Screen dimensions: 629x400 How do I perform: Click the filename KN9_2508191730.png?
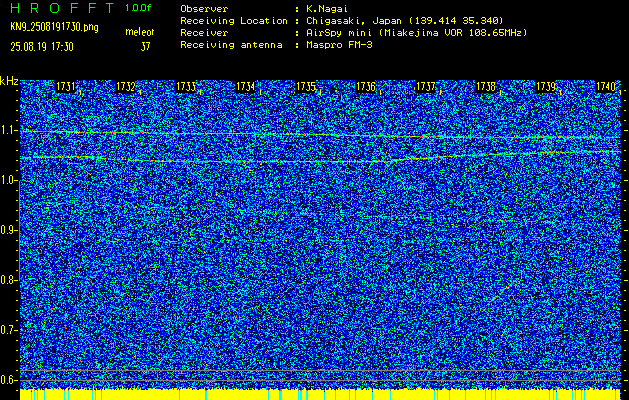54,27
